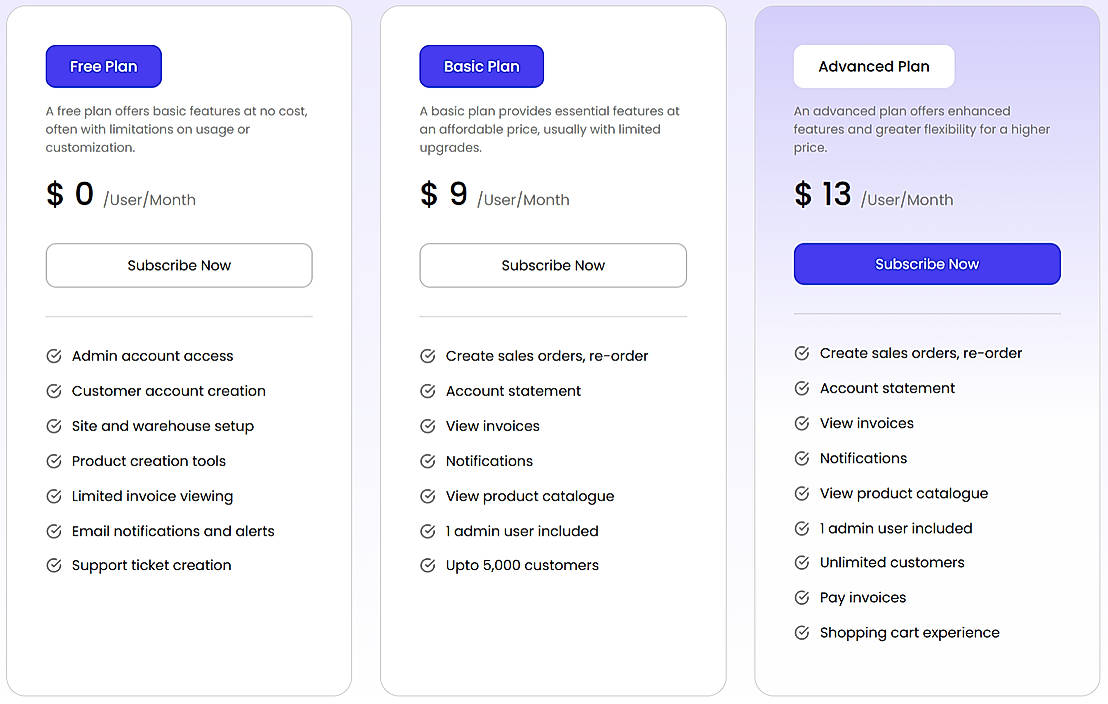Click check icon next to Upto 5,000 customers
This screenshot has height=704, width=1108.
(428, 565)
